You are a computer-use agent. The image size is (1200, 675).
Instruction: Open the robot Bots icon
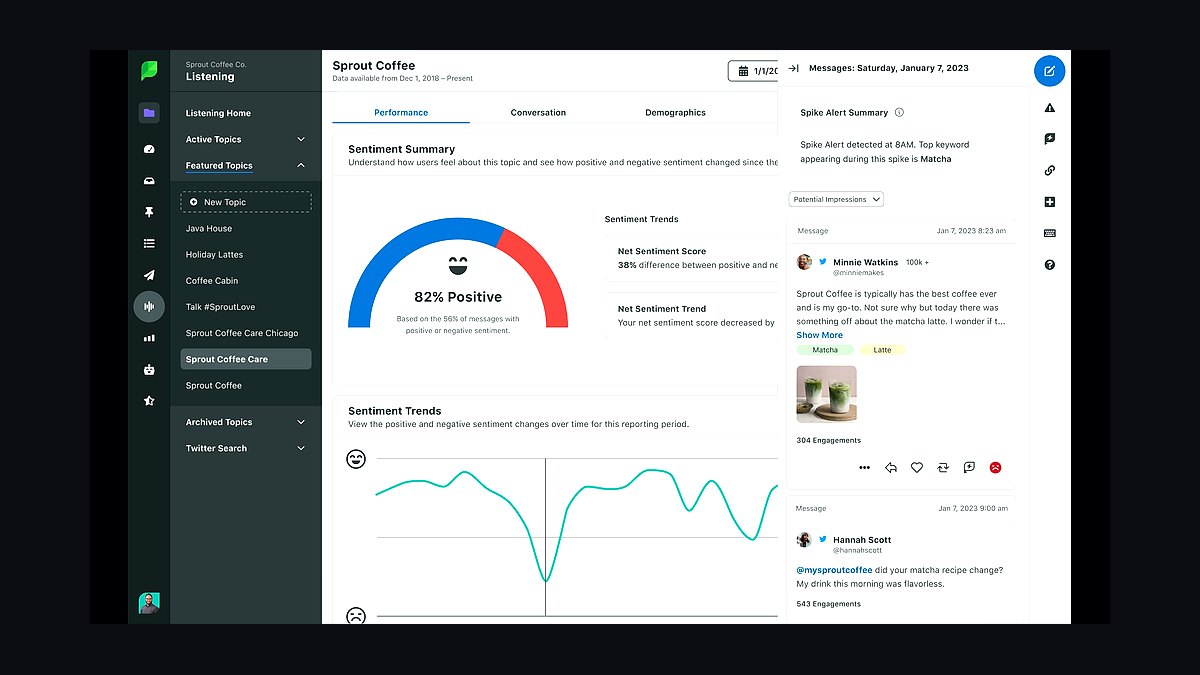point(149,369)
